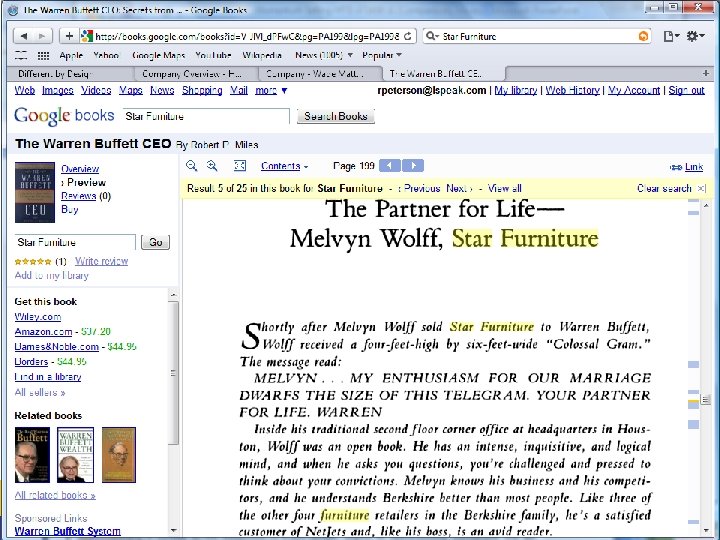The height and width of the screenshot is (540, 720).
Task: Open Warren Buffett System sponsored link
Action: tap(68, 531)
